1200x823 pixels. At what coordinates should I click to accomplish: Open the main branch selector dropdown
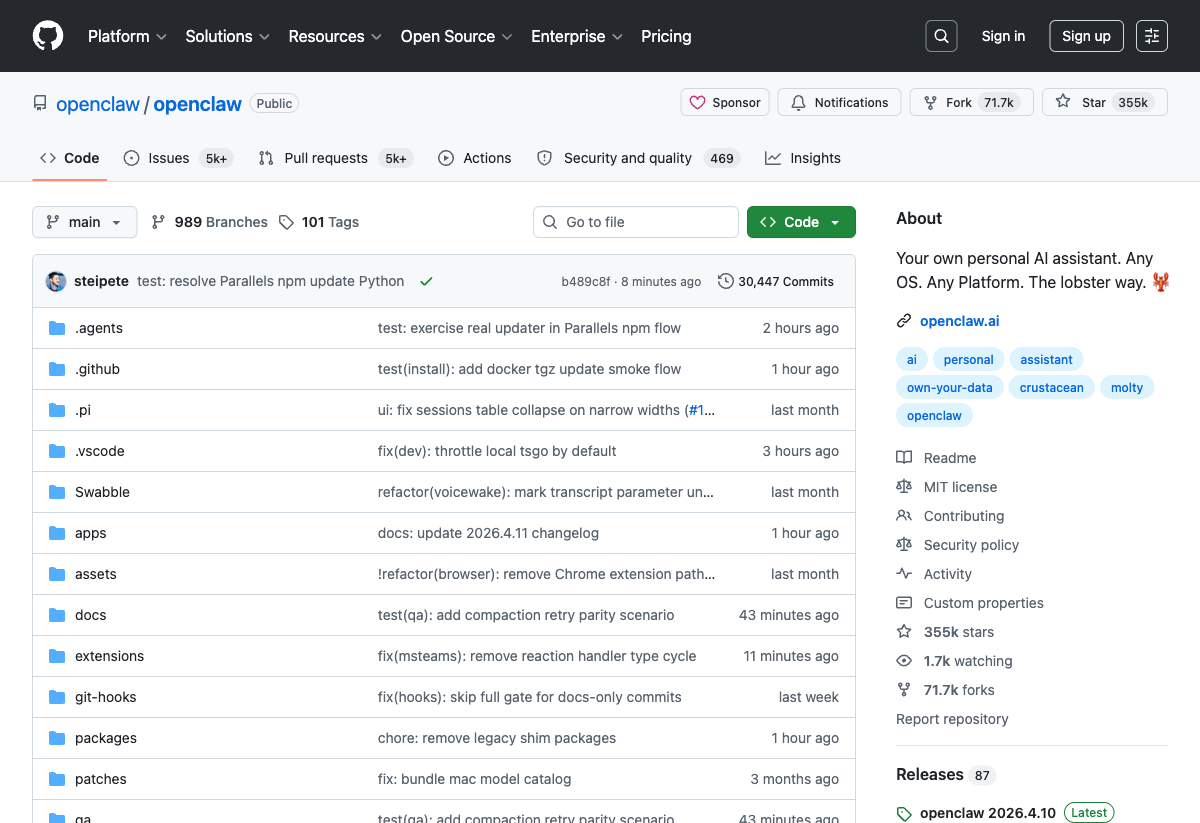coord(84,222)
